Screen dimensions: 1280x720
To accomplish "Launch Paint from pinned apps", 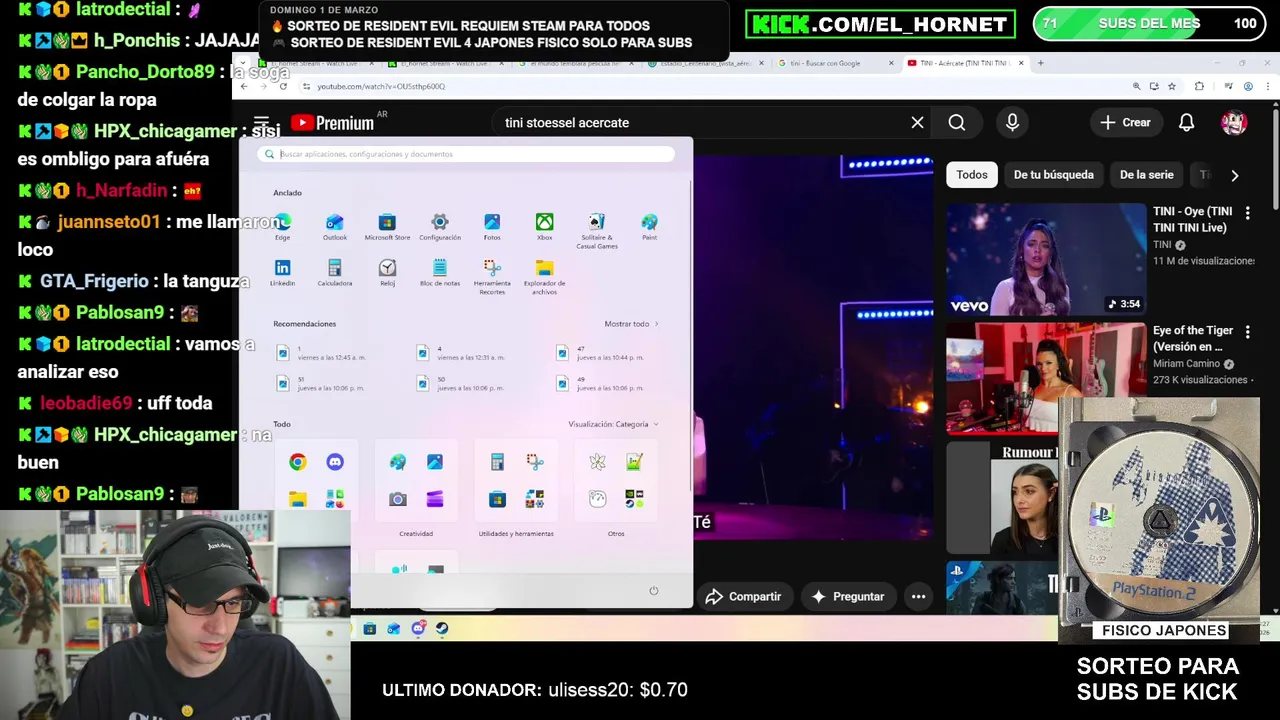I will coord(649,227).
